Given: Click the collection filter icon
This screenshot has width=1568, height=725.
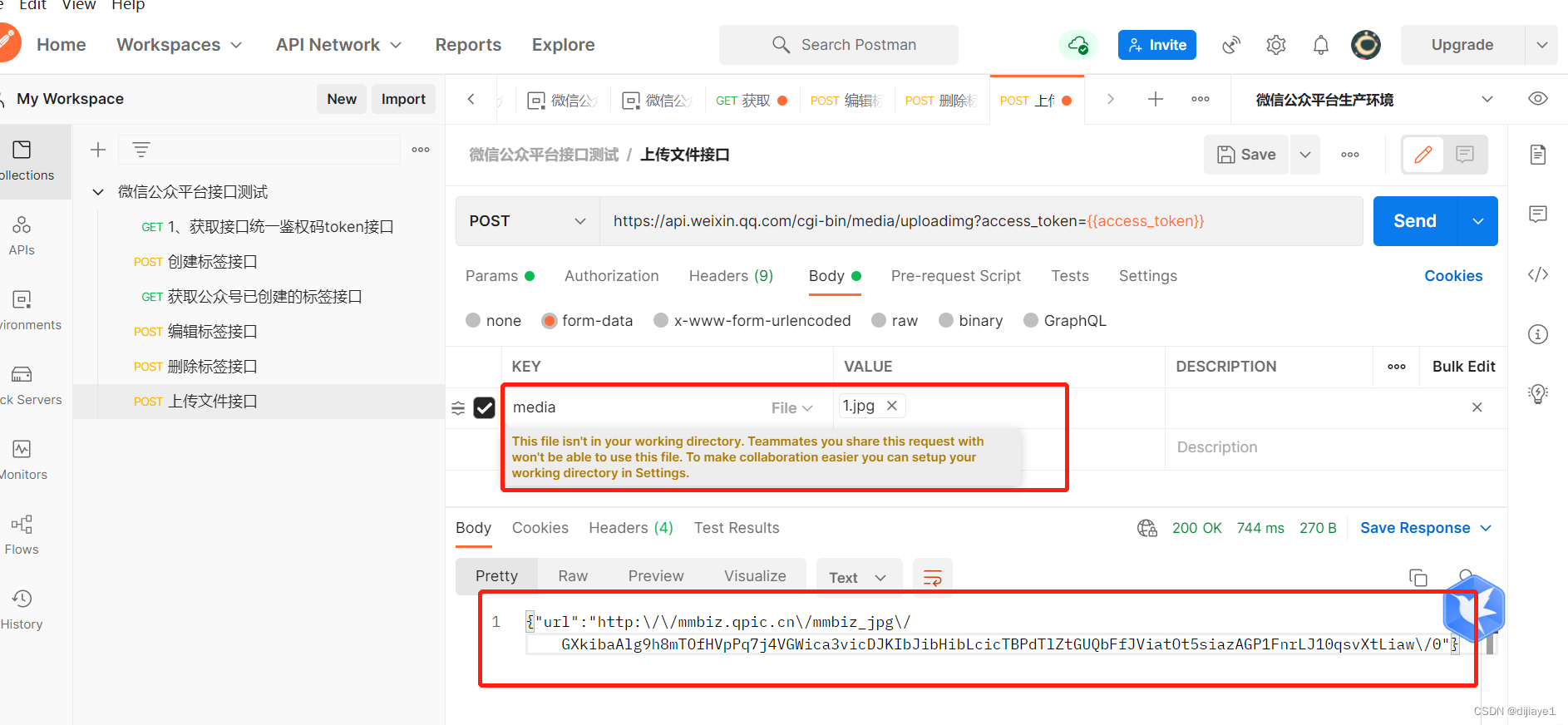Looking at the screenshot, I should [141, 150].
